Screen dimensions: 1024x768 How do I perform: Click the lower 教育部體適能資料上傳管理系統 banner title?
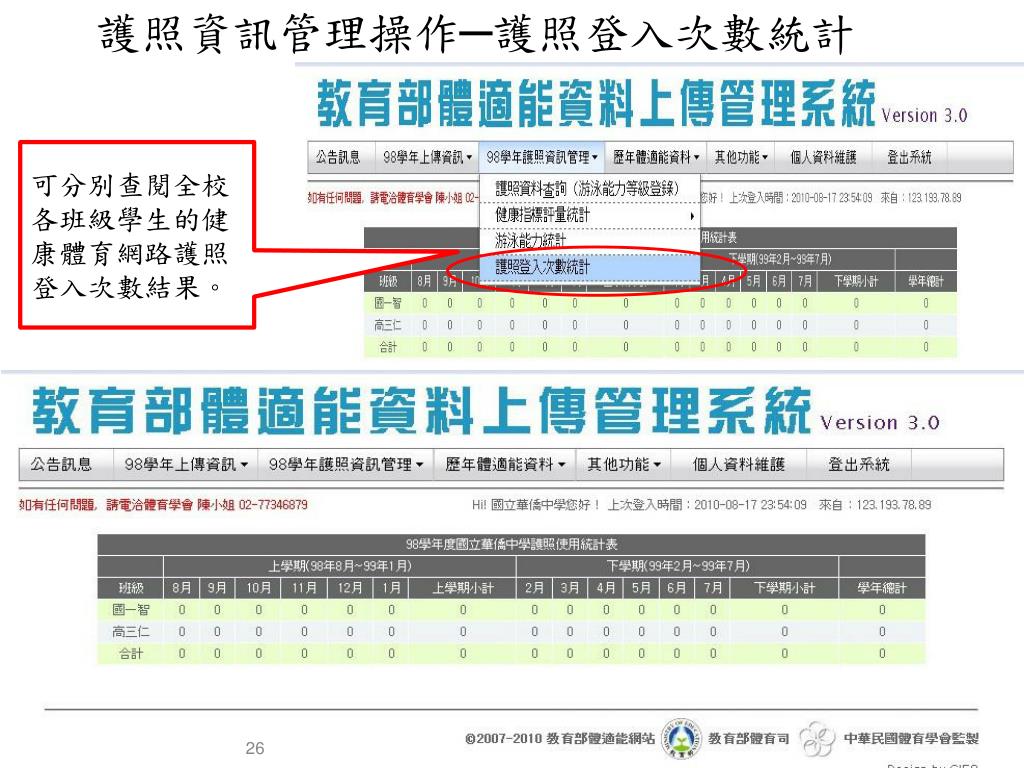[422, 410]
